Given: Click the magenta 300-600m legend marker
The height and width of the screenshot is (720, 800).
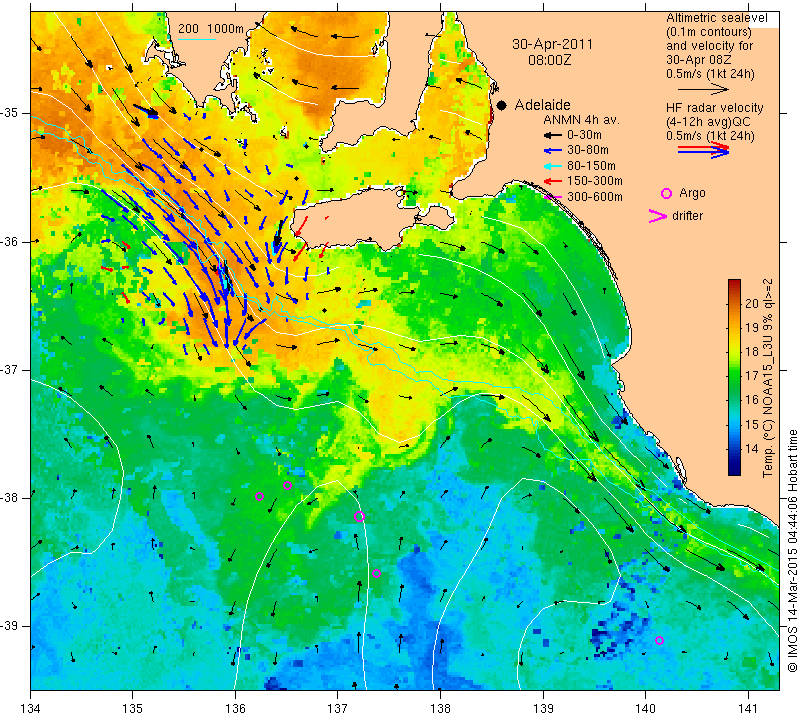Looking at the screenshot, I should tap(553, 197).
